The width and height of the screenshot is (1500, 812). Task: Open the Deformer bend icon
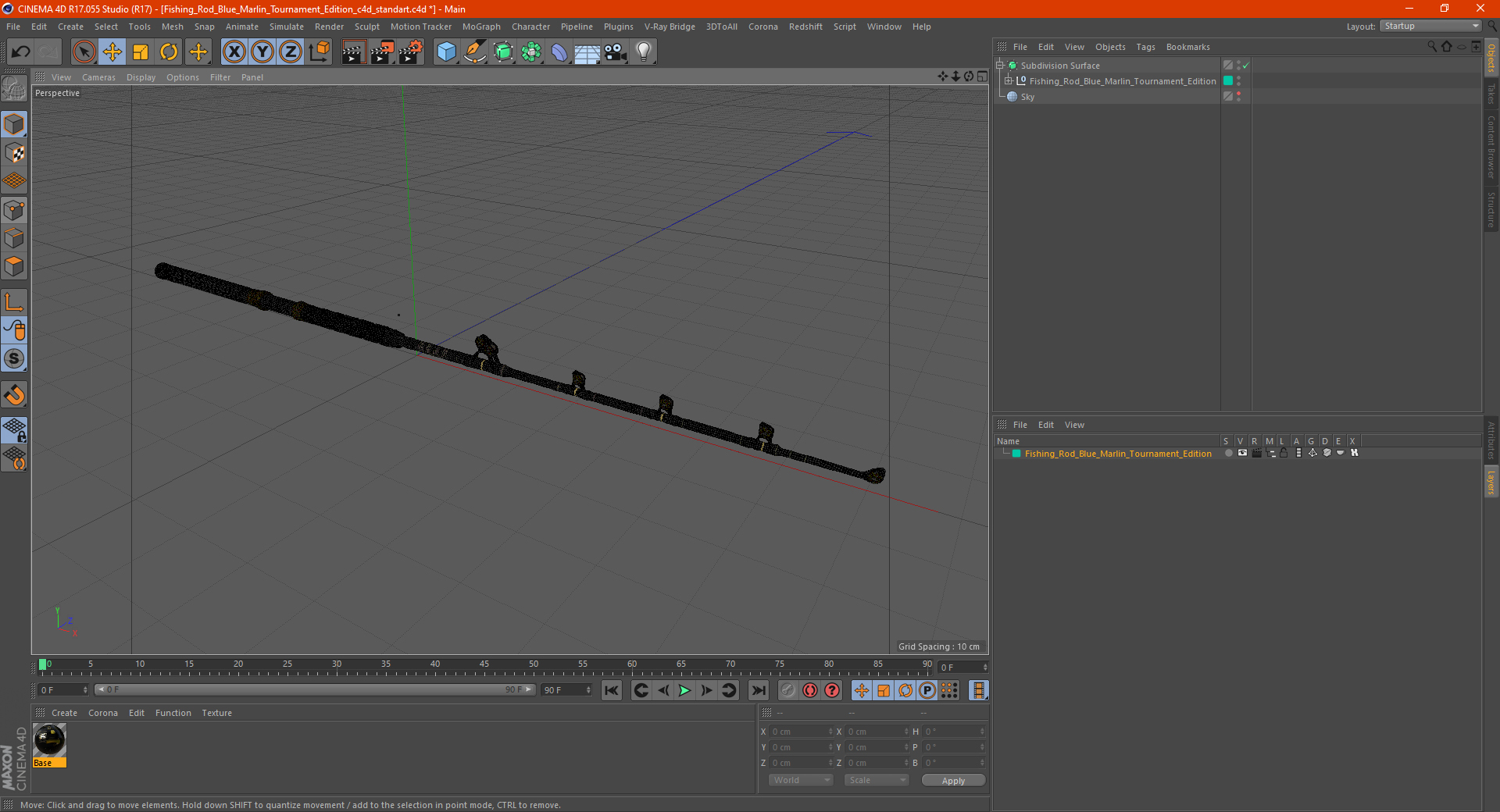(559, 52)
